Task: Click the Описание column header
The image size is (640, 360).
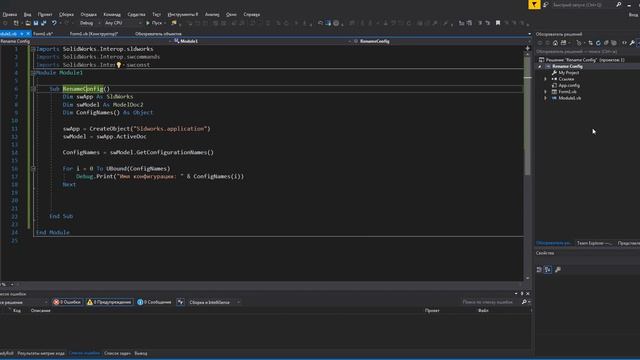Action: point(40,311)
